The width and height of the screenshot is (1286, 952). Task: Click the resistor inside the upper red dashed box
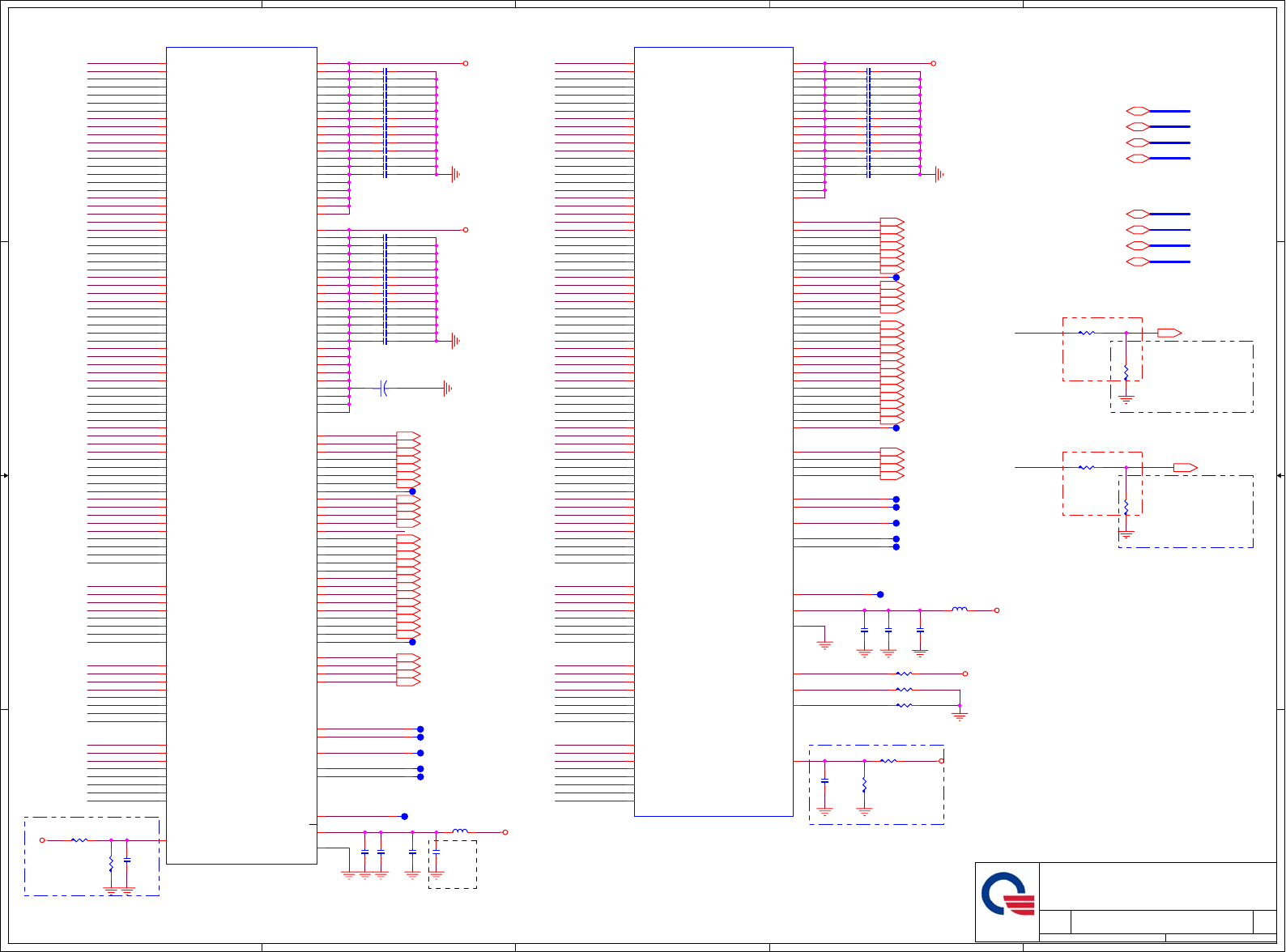[1087, 333]
